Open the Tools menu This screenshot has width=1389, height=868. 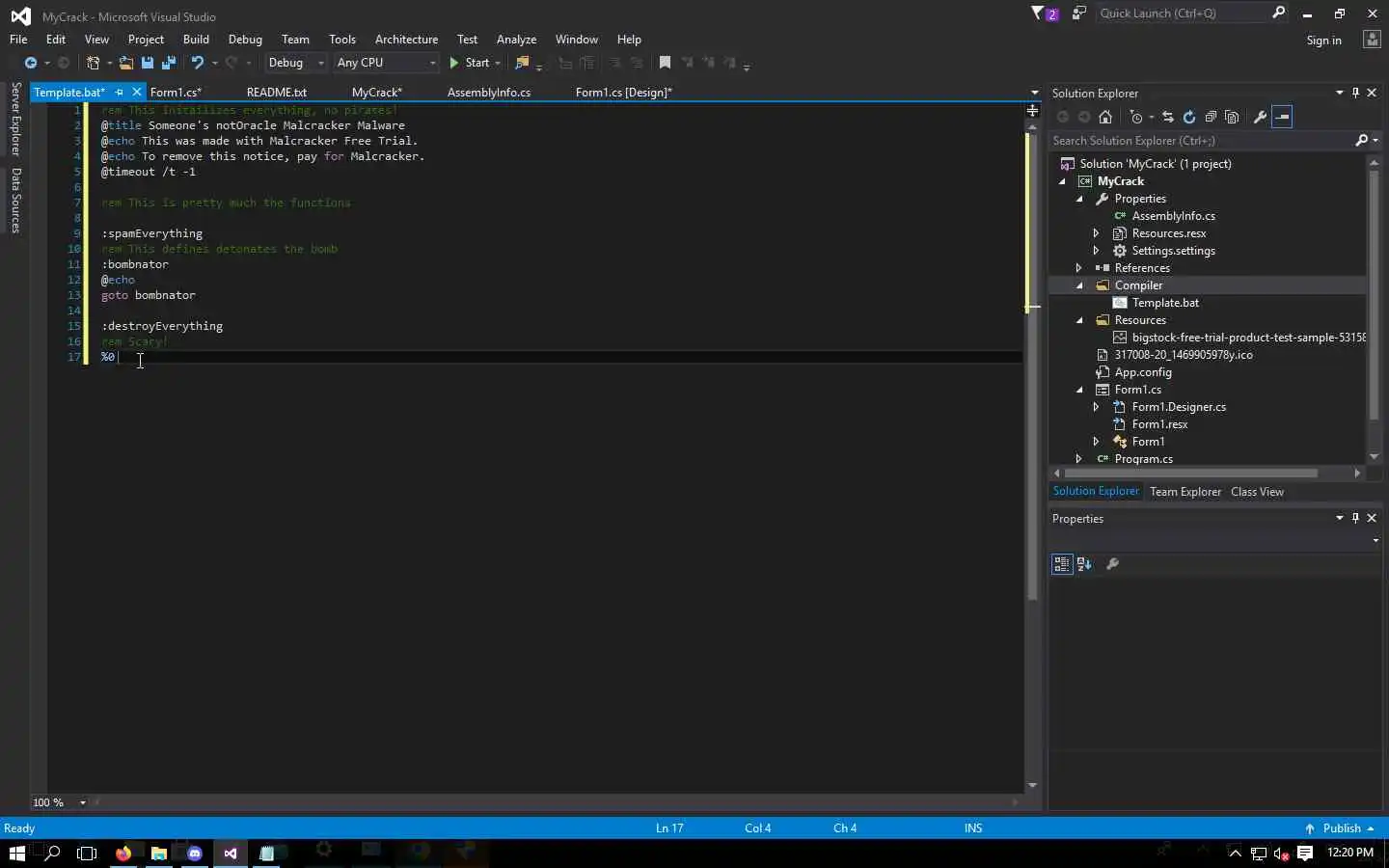(342, 40)
